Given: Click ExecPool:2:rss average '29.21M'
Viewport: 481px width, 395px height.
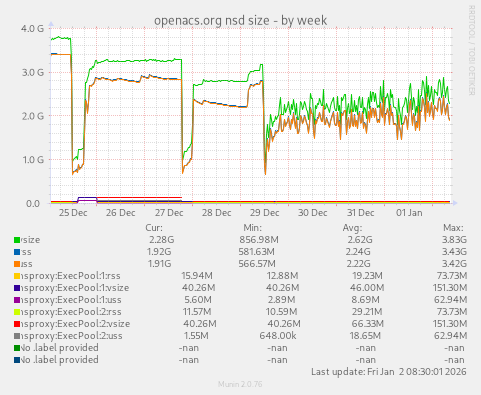Looking at the screenshot, I should (367, 312).
